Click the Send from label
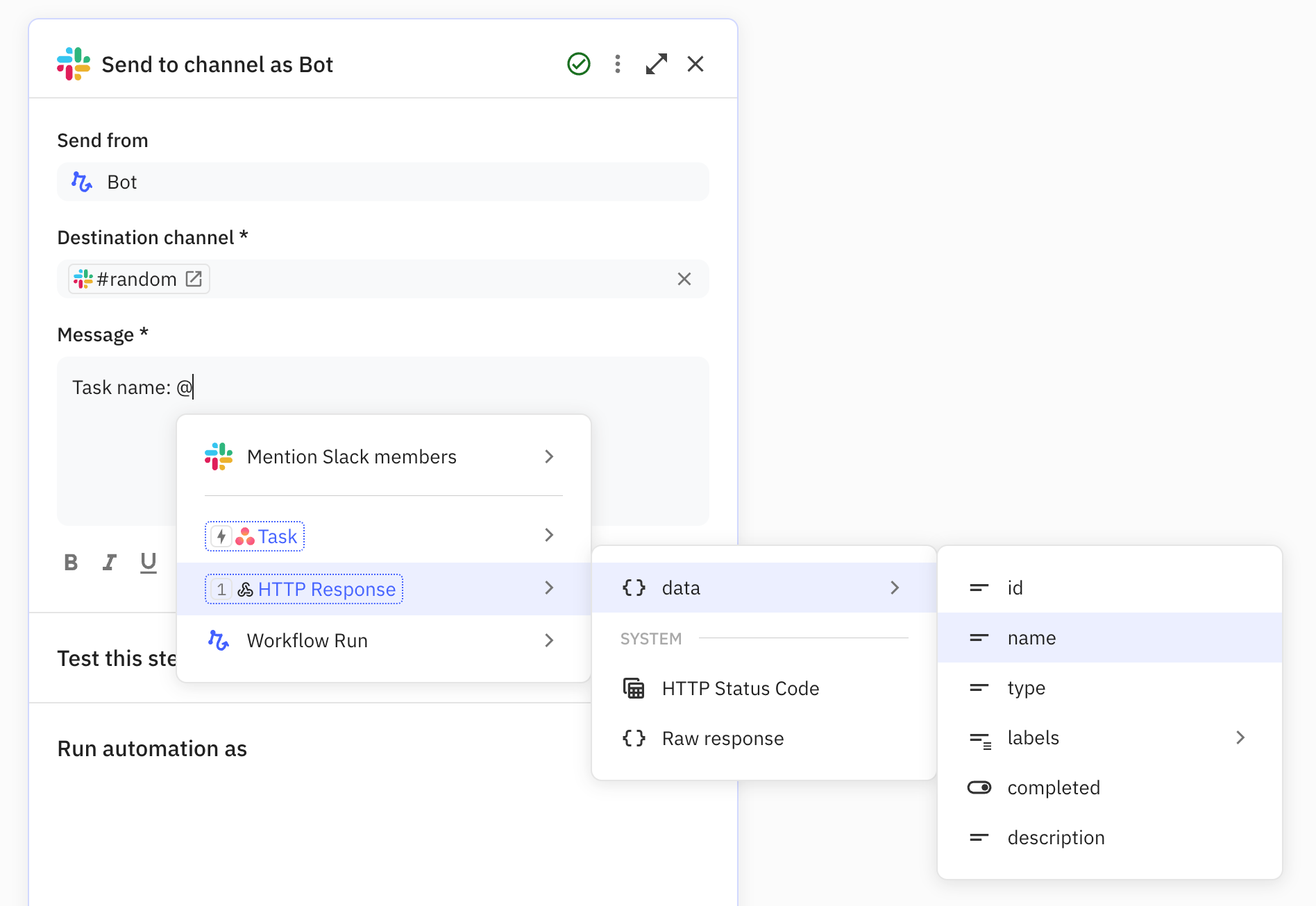This screenshot has width=1316, height=906. tap(103, 140)
